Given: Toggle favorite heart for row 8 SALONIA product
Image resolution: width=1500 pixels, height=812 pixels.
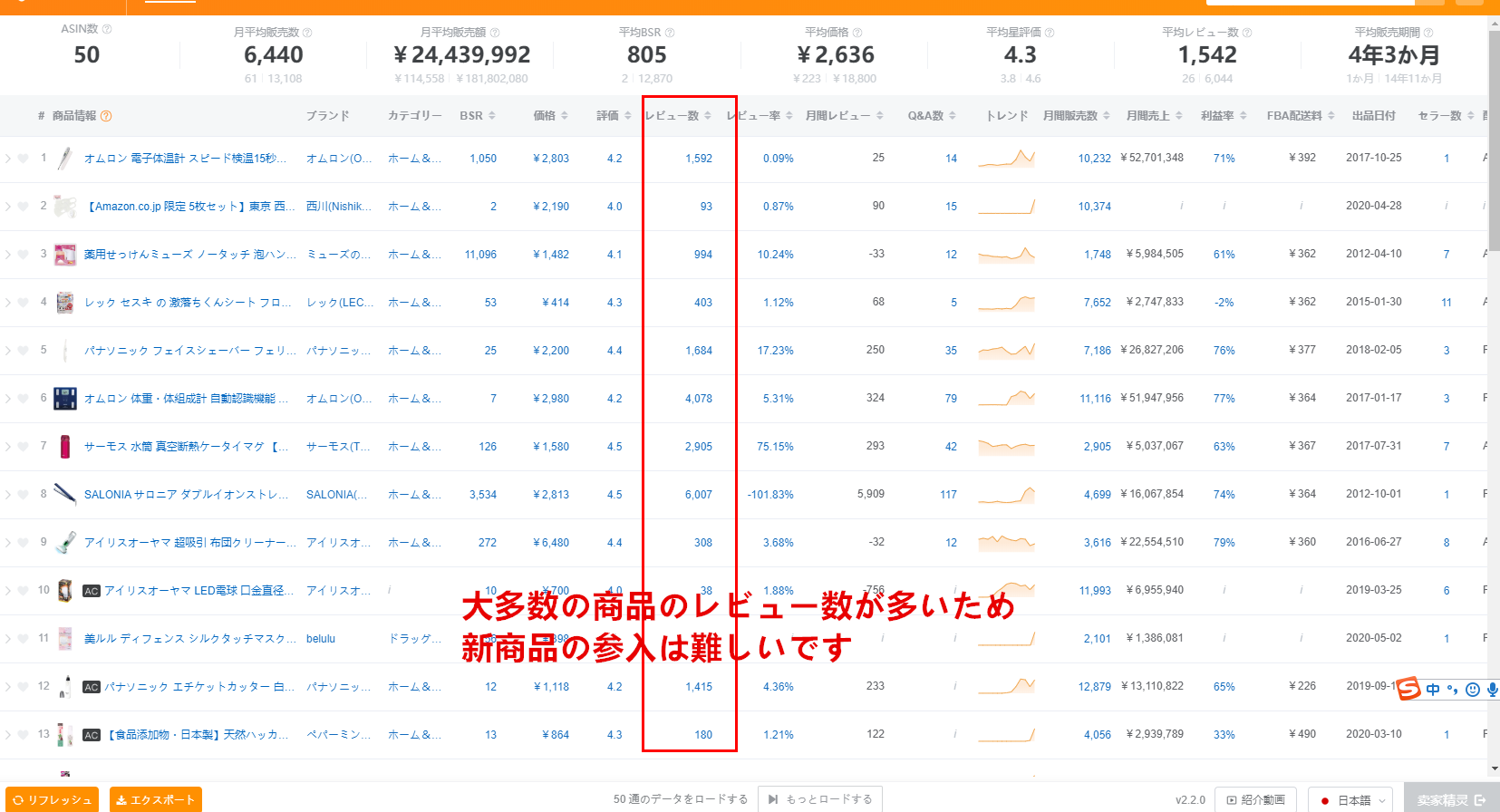Looking at the screenshot, I should (24, 495).
